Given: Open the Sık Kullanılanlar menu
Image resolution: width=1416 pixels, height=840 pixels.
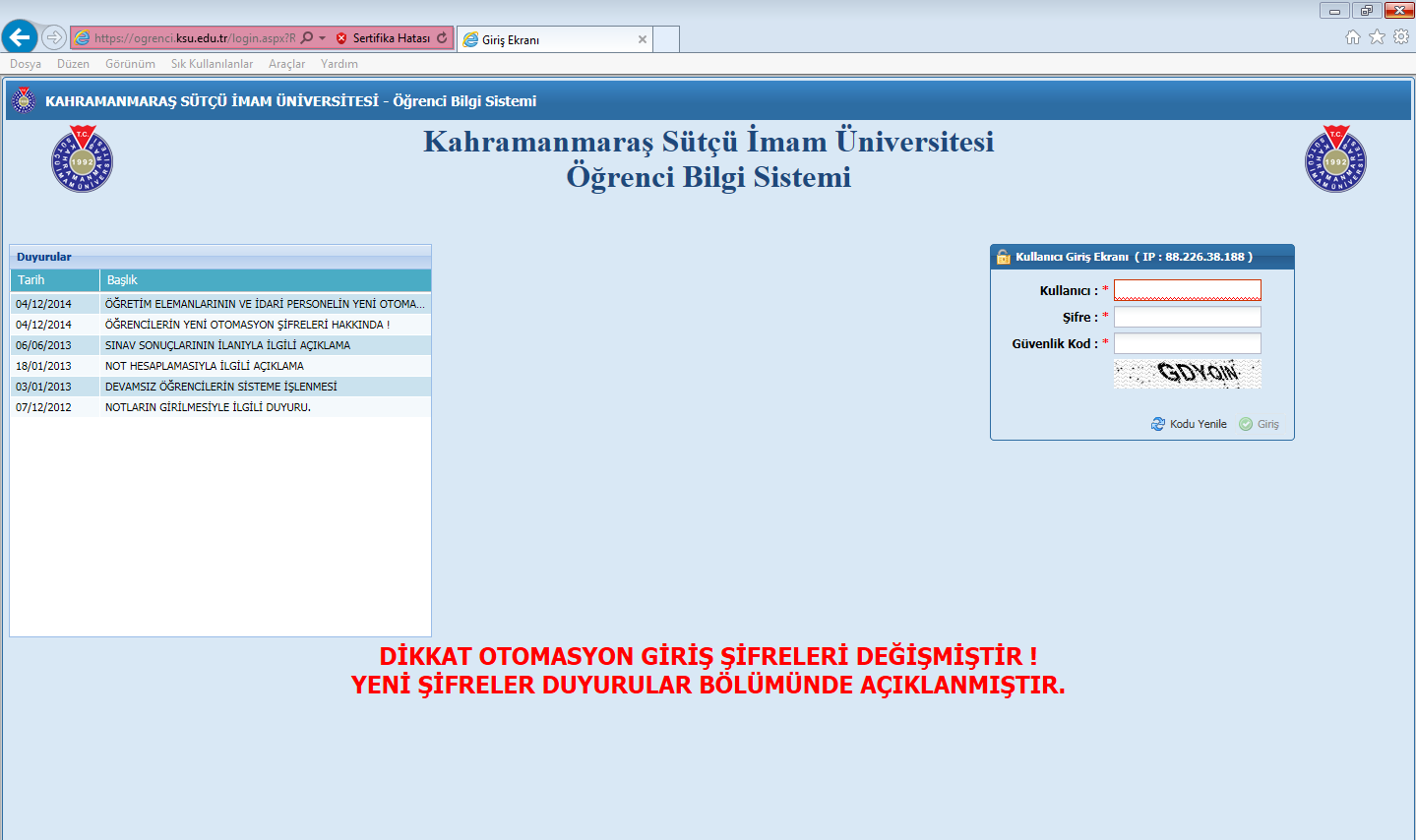Looking at the screenshot, I should click(x=212, y=64).
